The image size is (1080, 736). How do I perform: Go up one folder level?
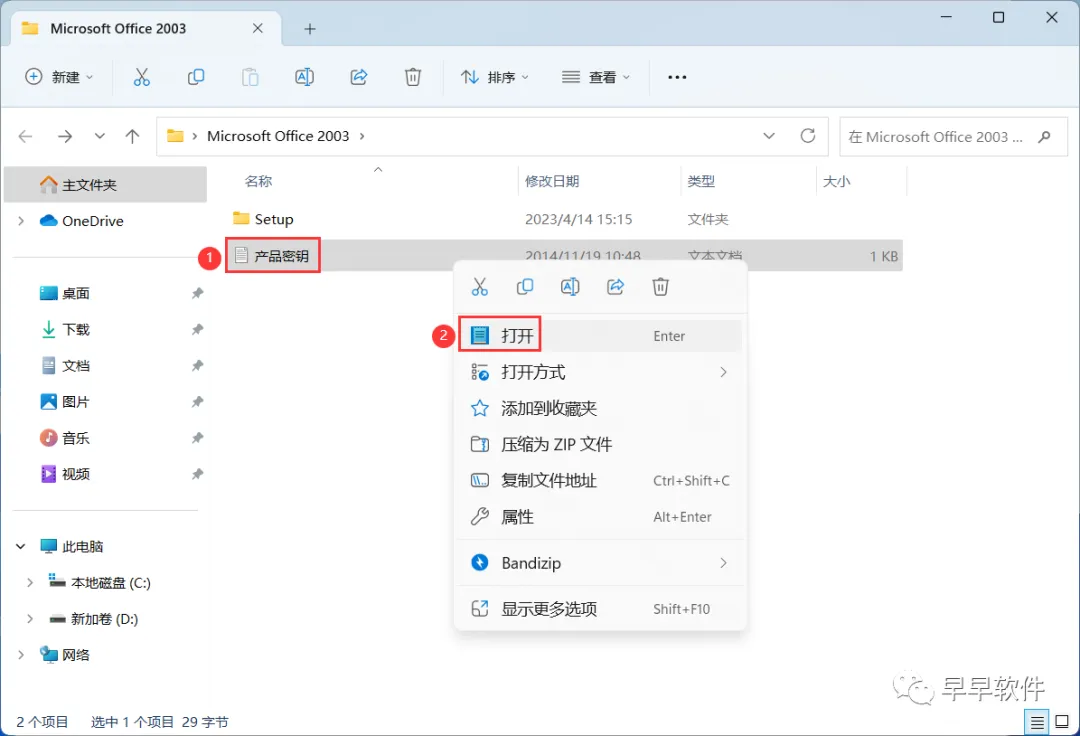click(132, 136)
